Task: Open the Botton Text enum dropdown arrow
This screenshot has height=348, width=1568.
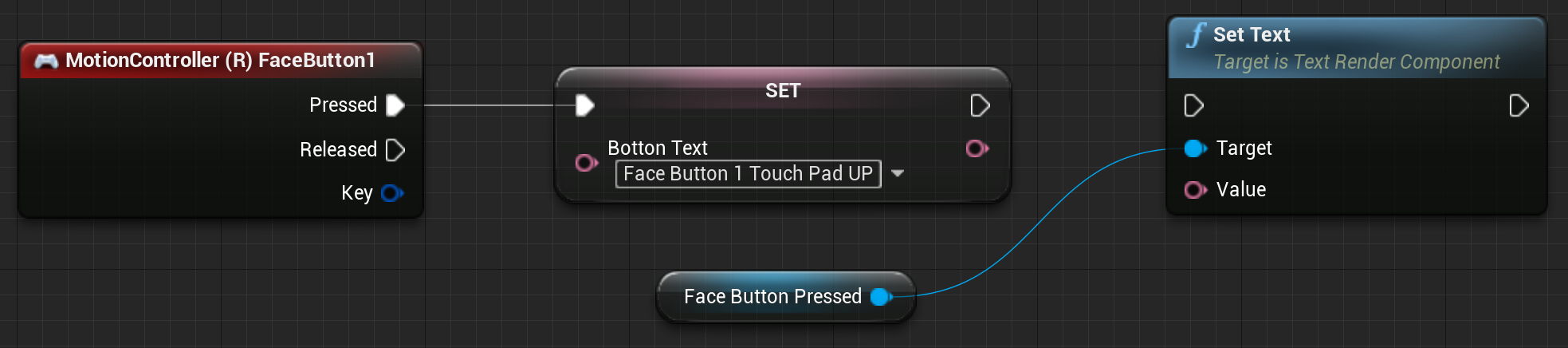Action: click(x=898, y=173)
